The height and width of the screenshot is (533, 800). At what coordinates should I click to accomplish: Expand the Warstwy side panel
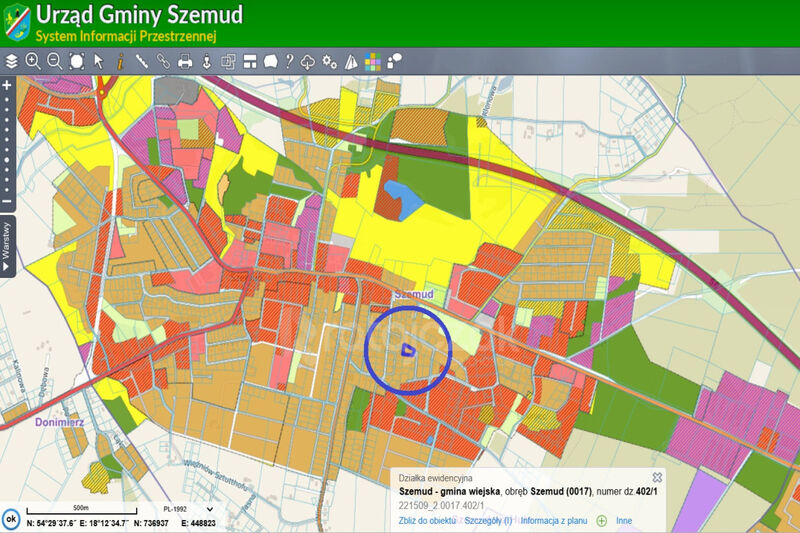click(7, 248)
